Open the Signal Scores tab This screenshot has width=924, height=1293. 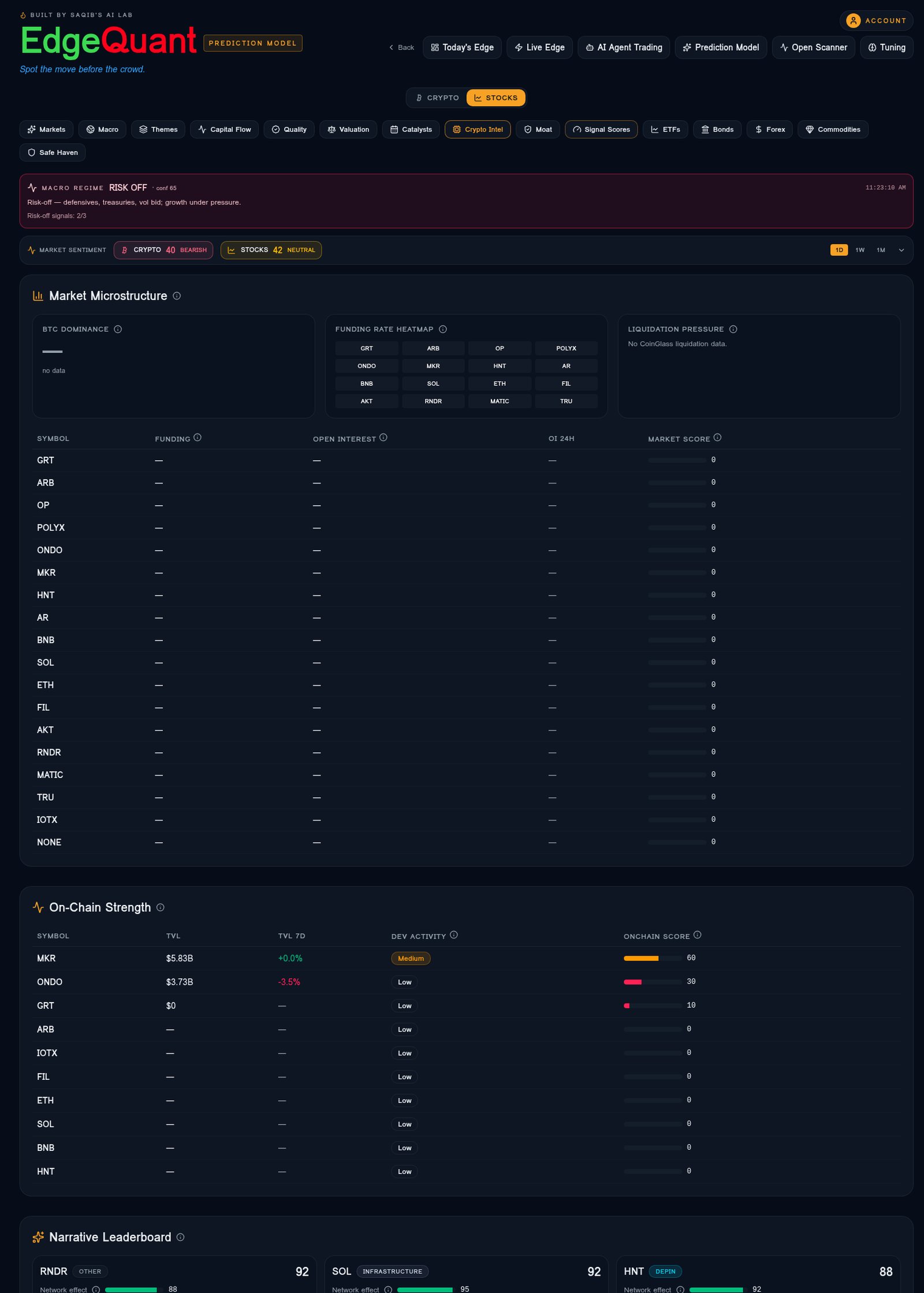[x=601, y=129]
